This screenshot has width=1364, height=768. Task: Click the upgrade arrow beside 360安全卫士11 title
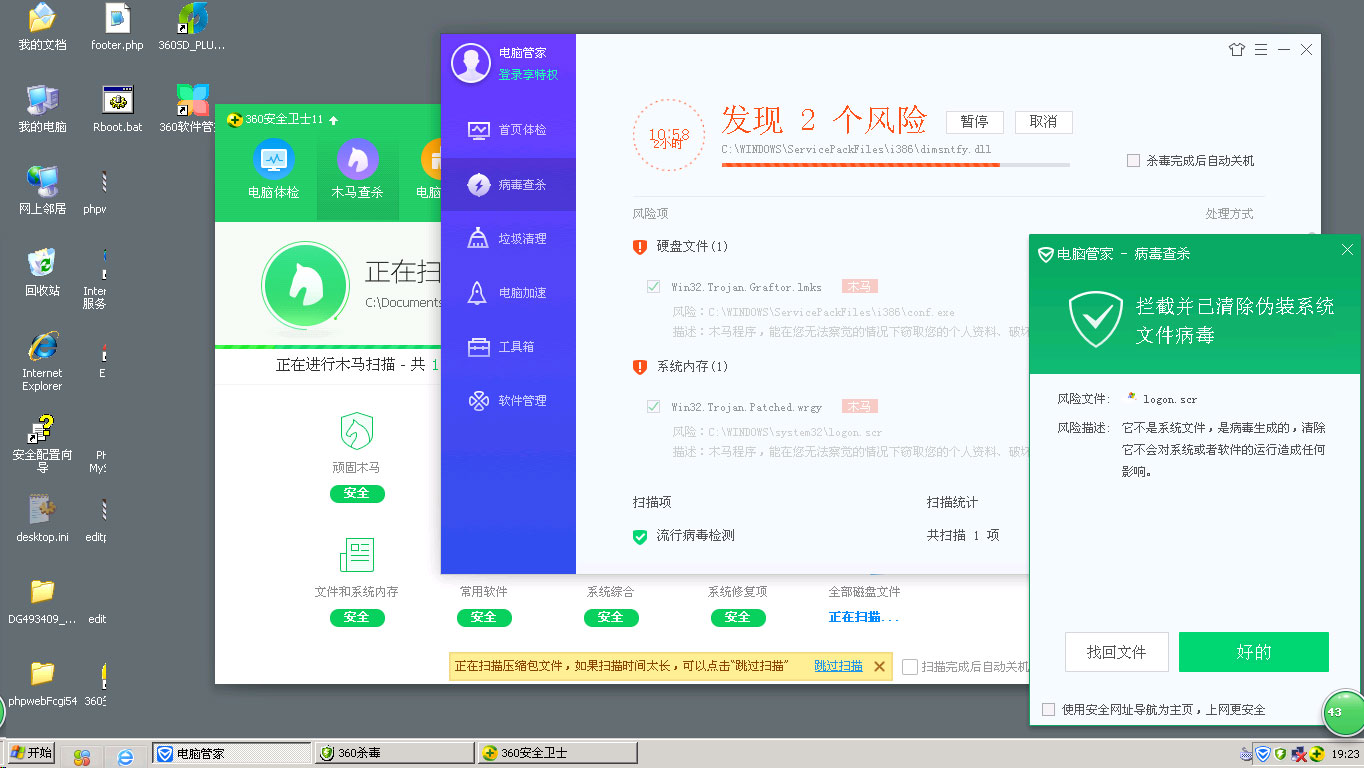pos(334,120)
